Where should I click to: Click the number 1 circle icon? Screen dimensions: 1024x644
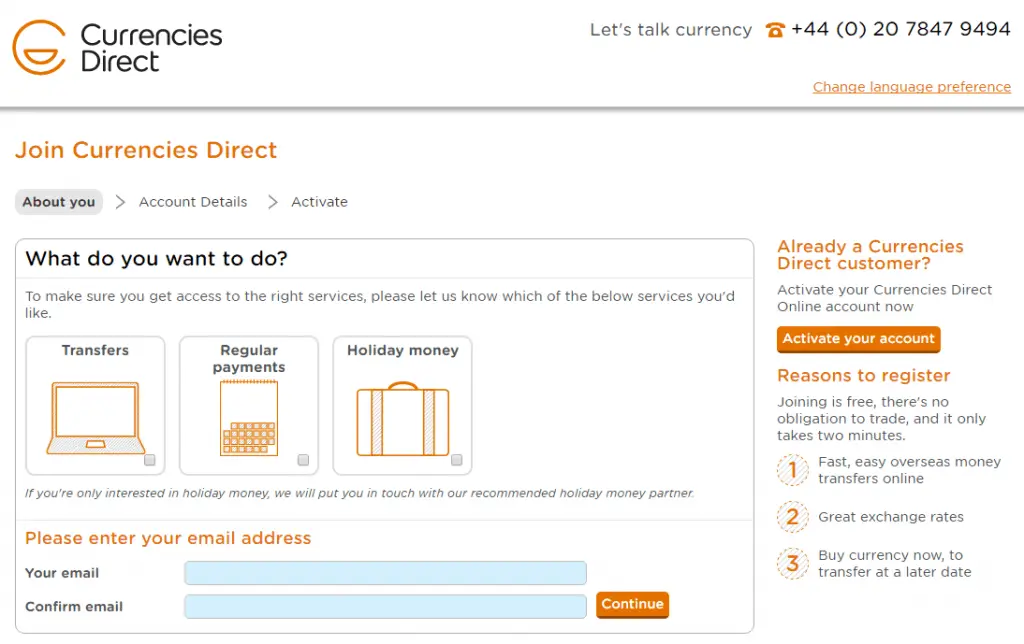click(793, 470)
